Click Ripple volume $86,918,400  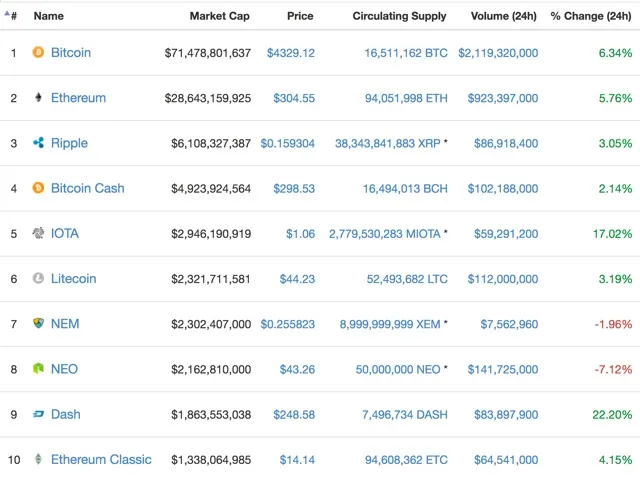click(x=506, y=143)
